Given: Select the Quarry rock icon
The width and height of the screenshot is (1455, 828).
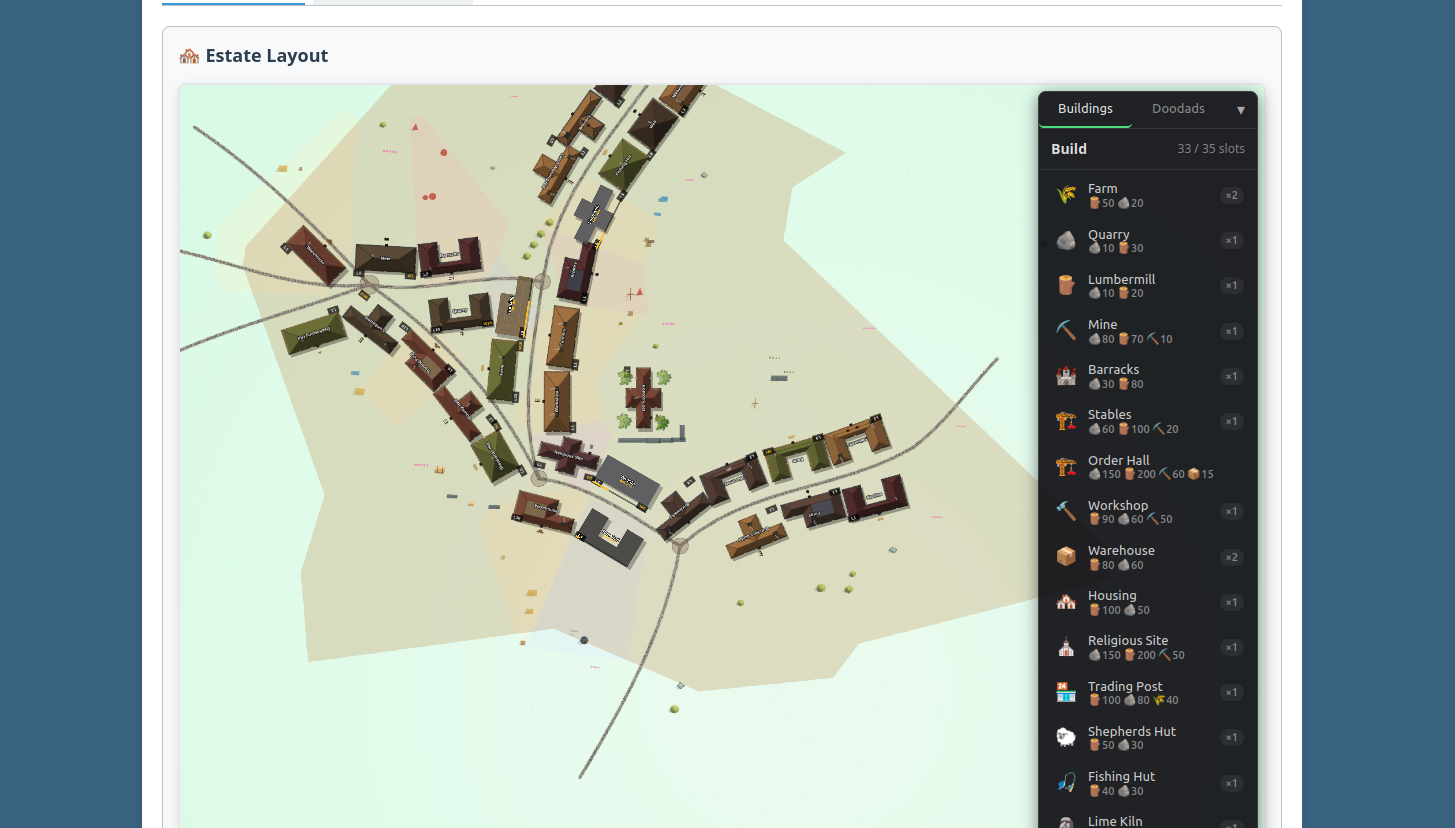Looking at the screenshot, I should pyautogui.click(x=1066, y=240).
